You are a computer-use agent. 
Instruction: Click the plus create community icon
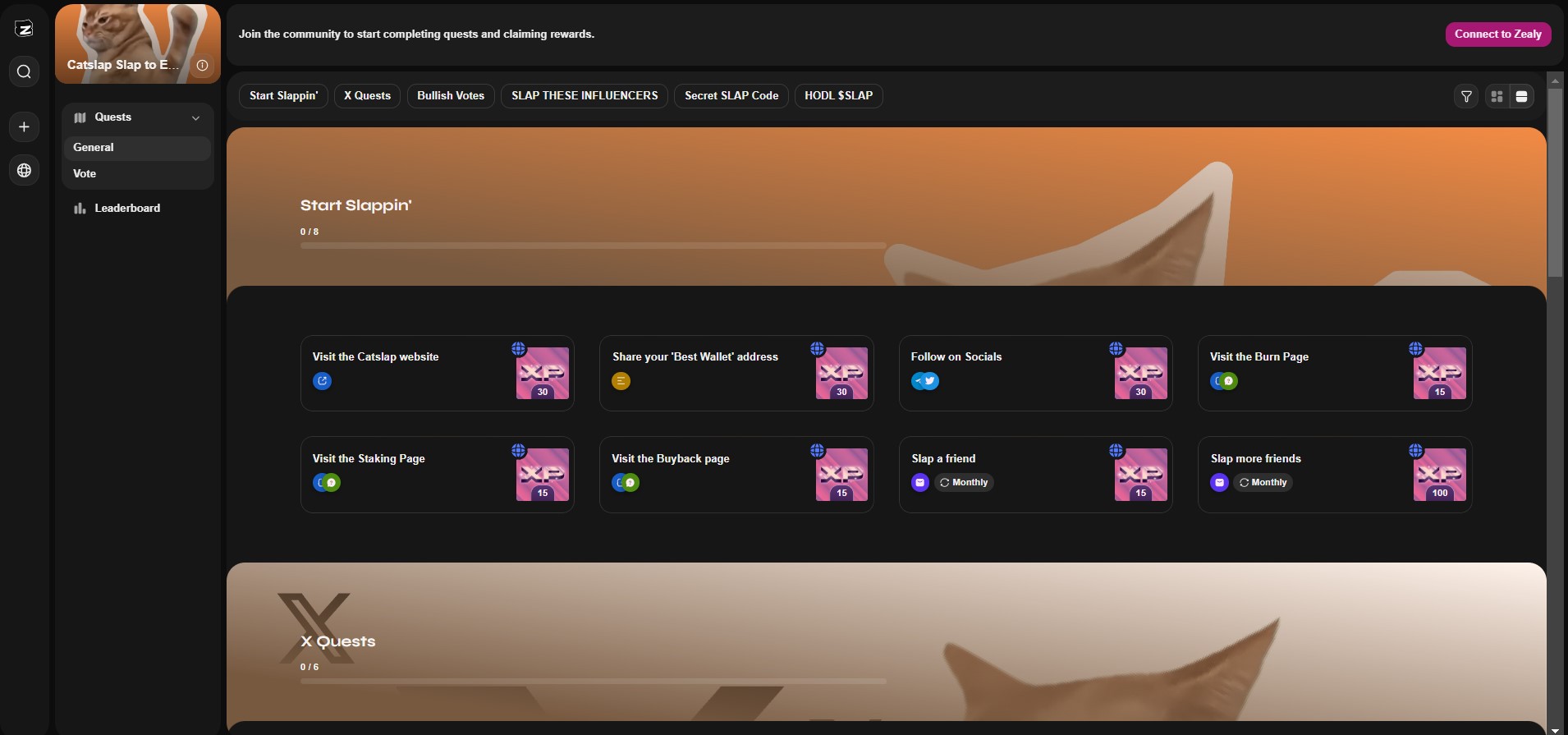pos(24,126)
